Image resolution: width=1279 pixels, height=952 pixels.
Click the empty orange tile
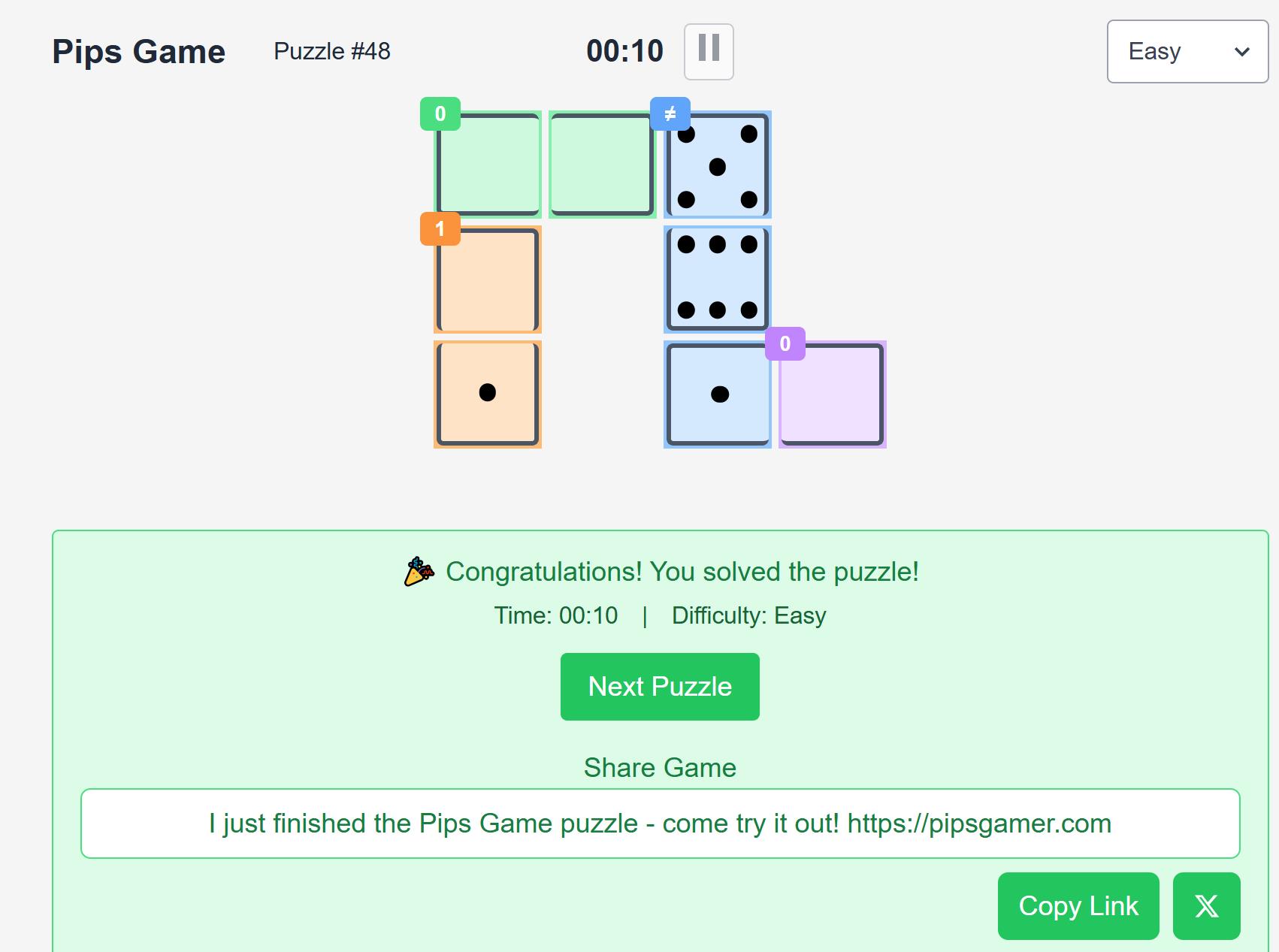488,280
